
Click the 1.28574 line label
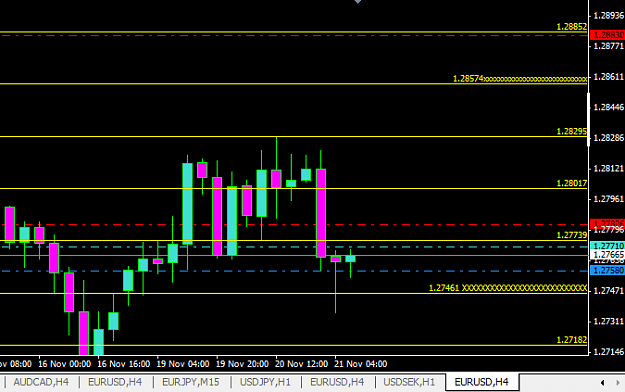[468, 79]
